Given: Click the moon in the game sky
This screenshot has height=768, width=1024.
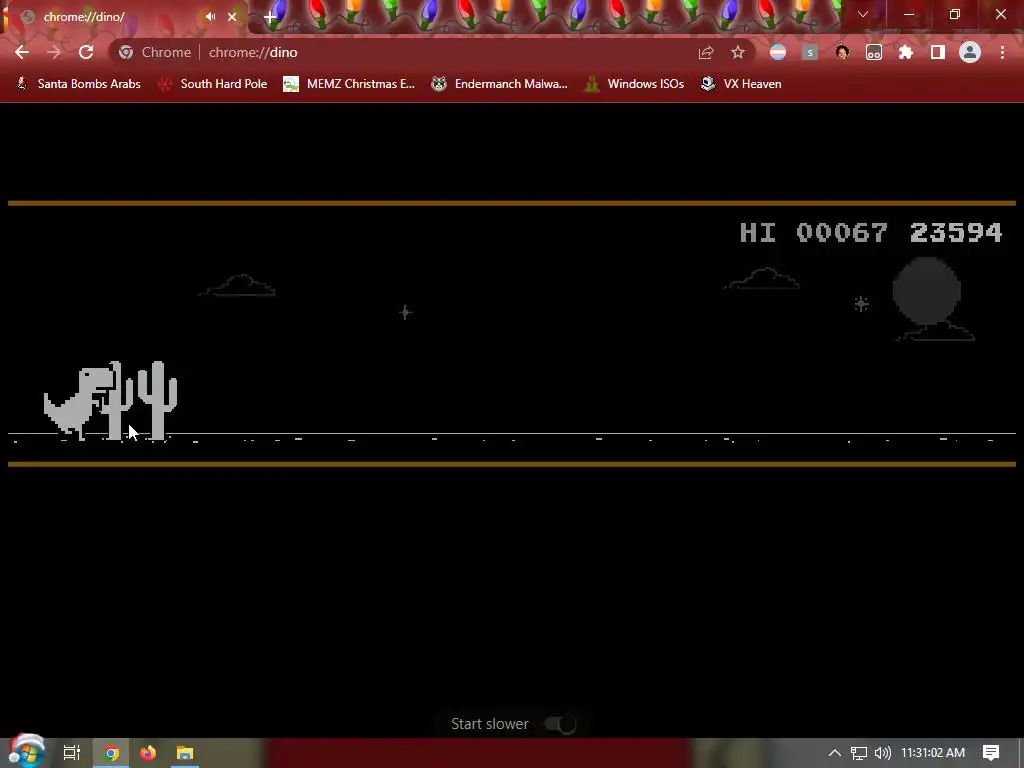Looking at the screenshot, I should point(926,291).
